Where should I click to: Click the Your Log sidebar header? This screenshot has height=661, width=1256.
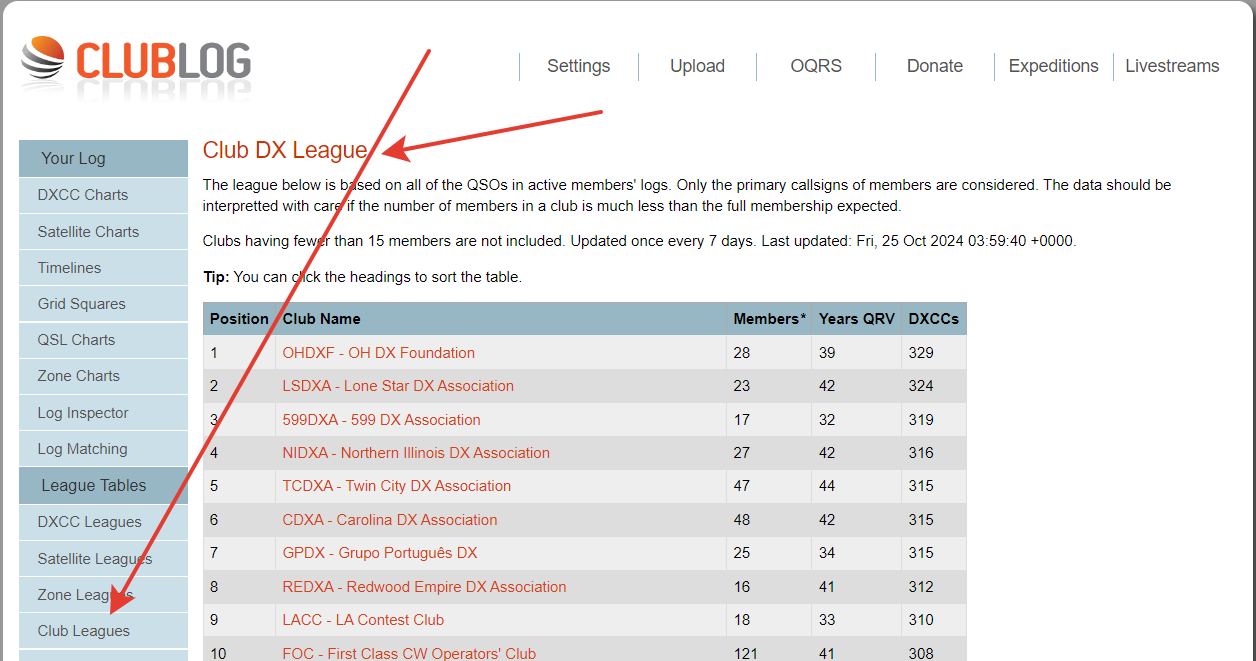(103, 158)
